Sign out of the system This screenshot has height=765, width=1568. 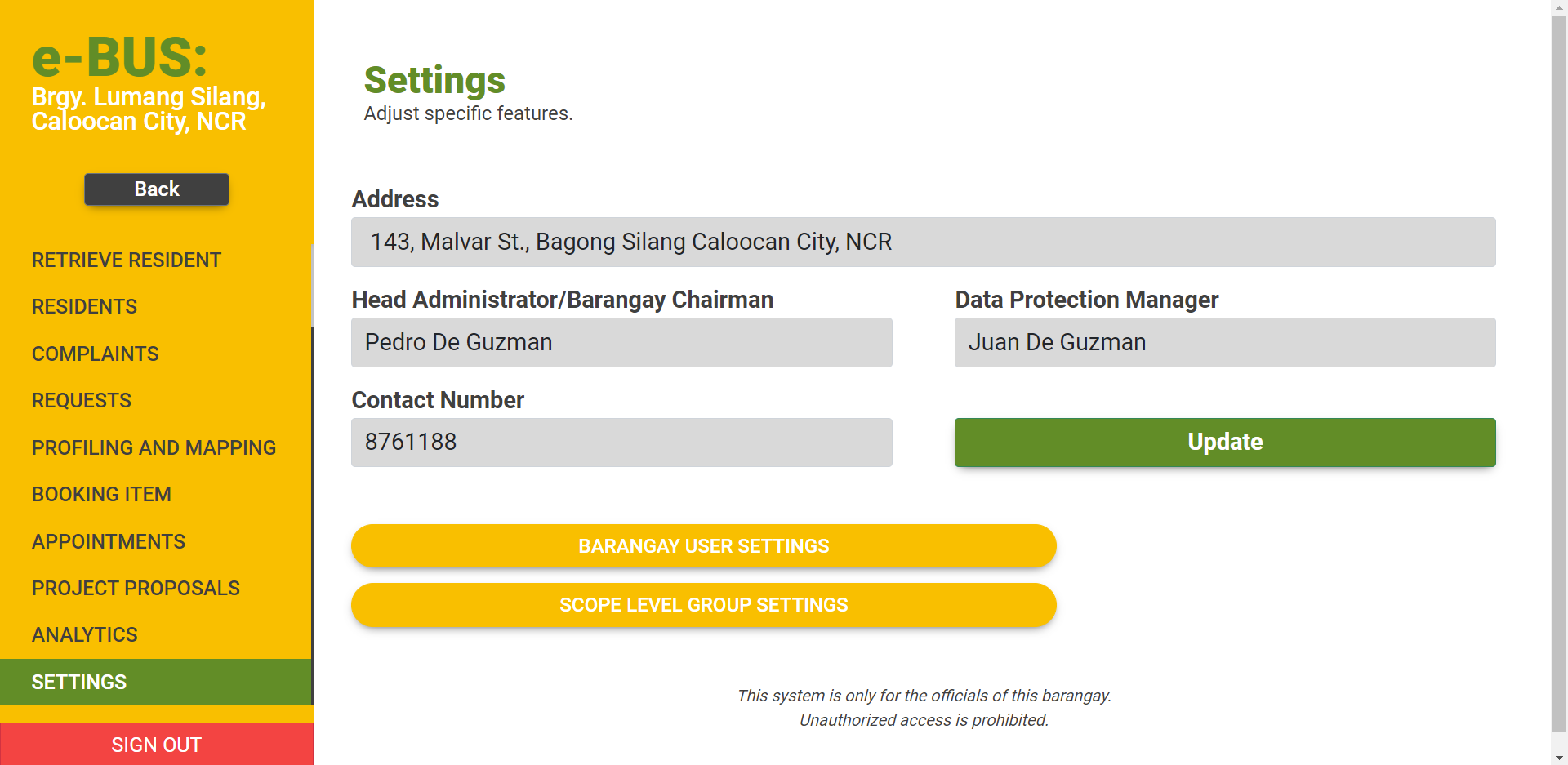click(156, 745)
